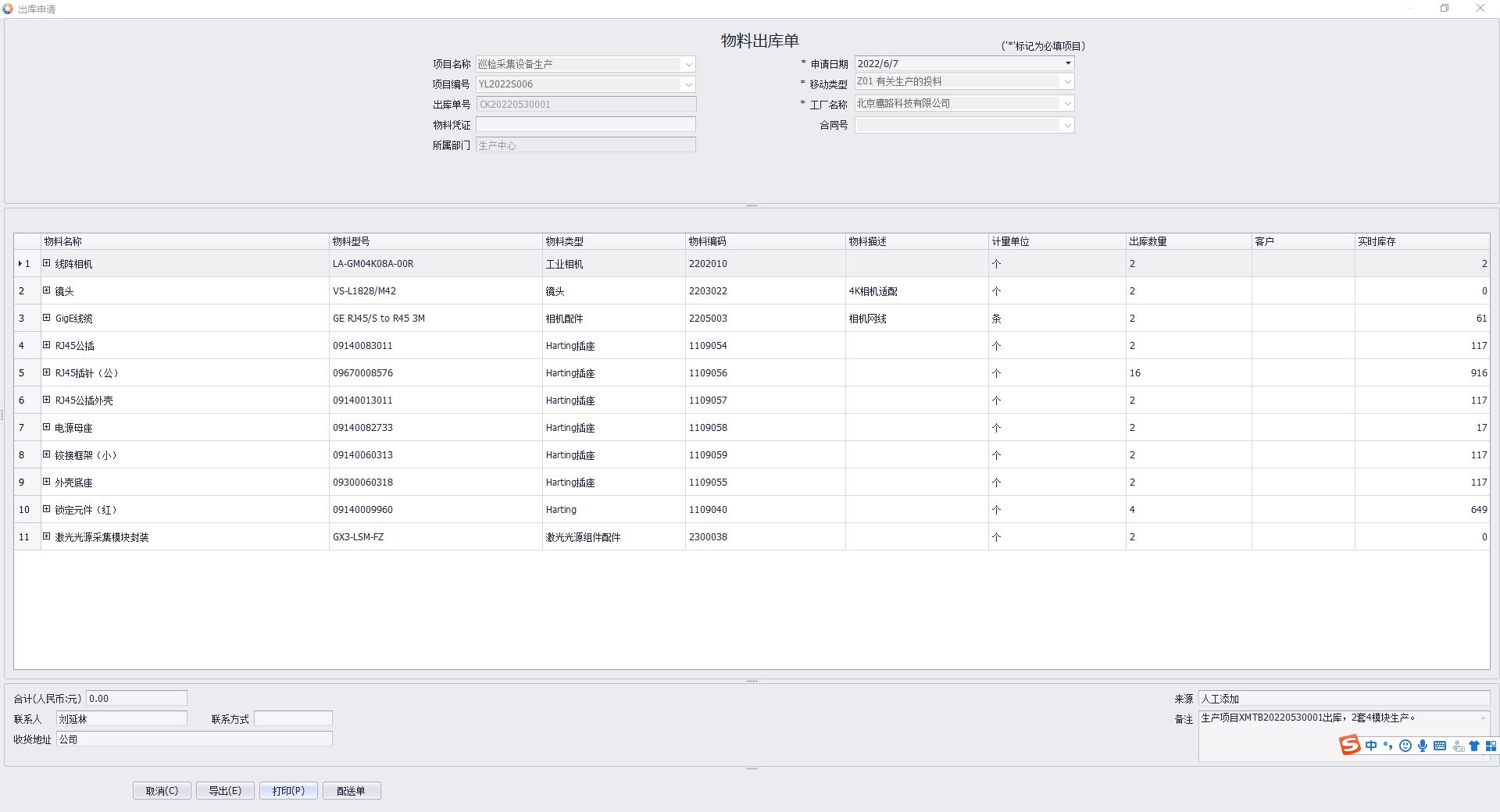
Task: Click the 物料凭证 input field
Action: 585,125
